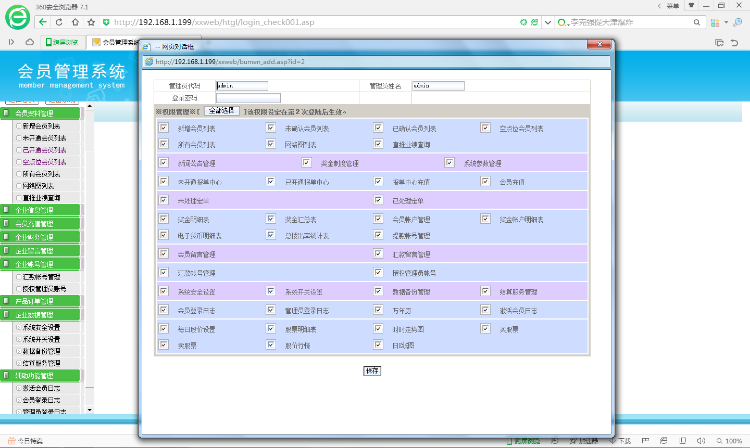Screen dimensions: 750x448
Task: Collapse the 会员资料管理 sidebar section
Action: pyautogui.click(x=40, y=113)
